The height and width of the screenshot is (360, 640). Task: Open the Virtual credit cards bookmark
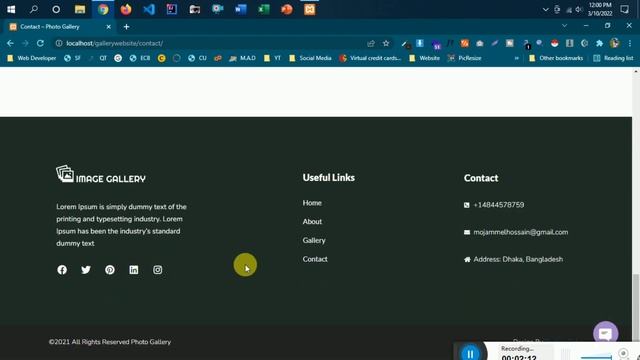(x=371, y=58)
